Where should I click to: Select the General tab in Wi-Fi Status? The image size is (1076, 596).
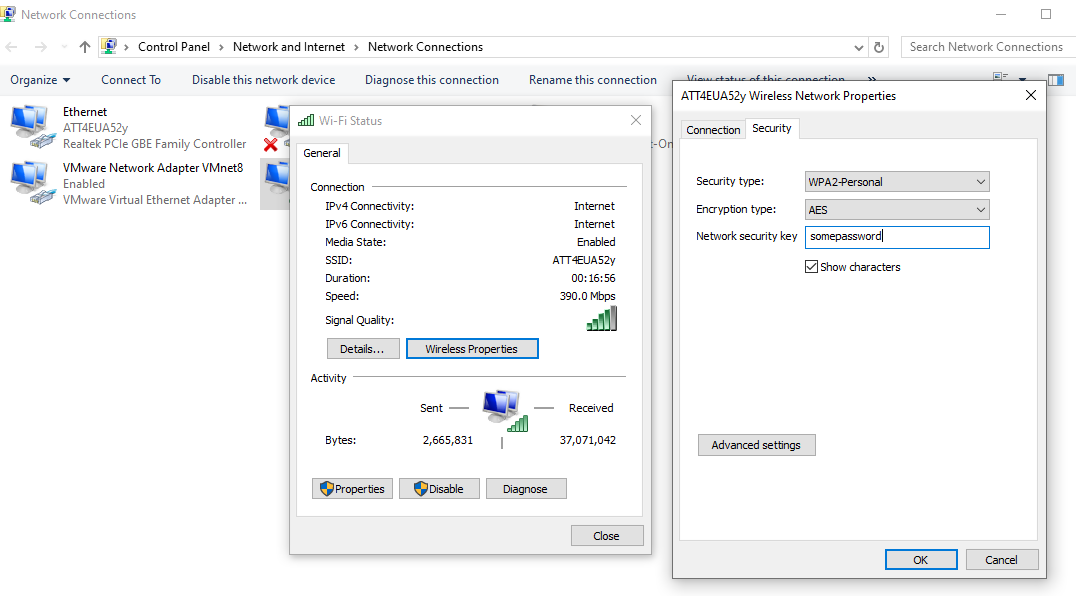click(322, 153)
